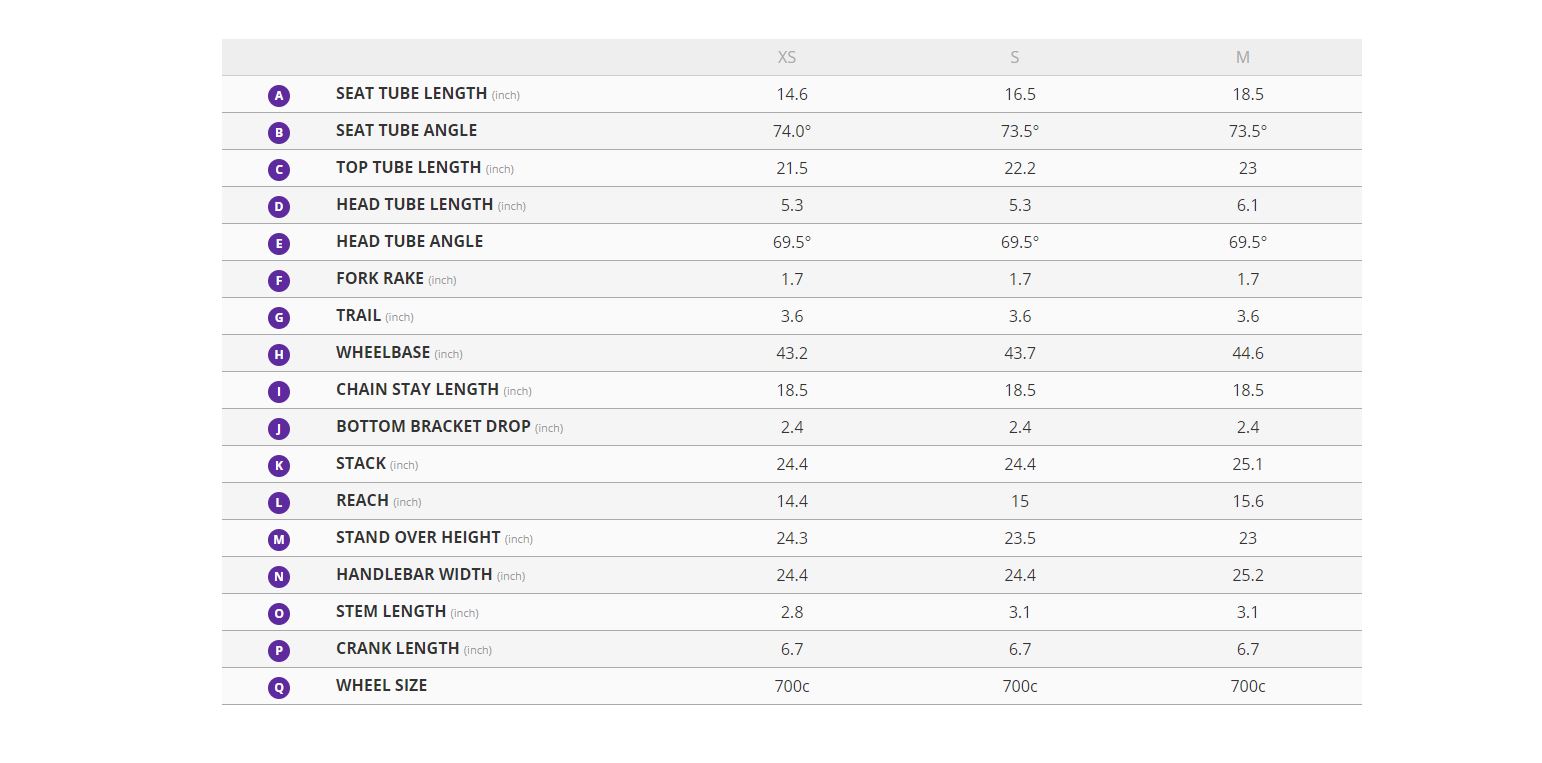
Task: Select the M size column header
Action: [1243, 57]
